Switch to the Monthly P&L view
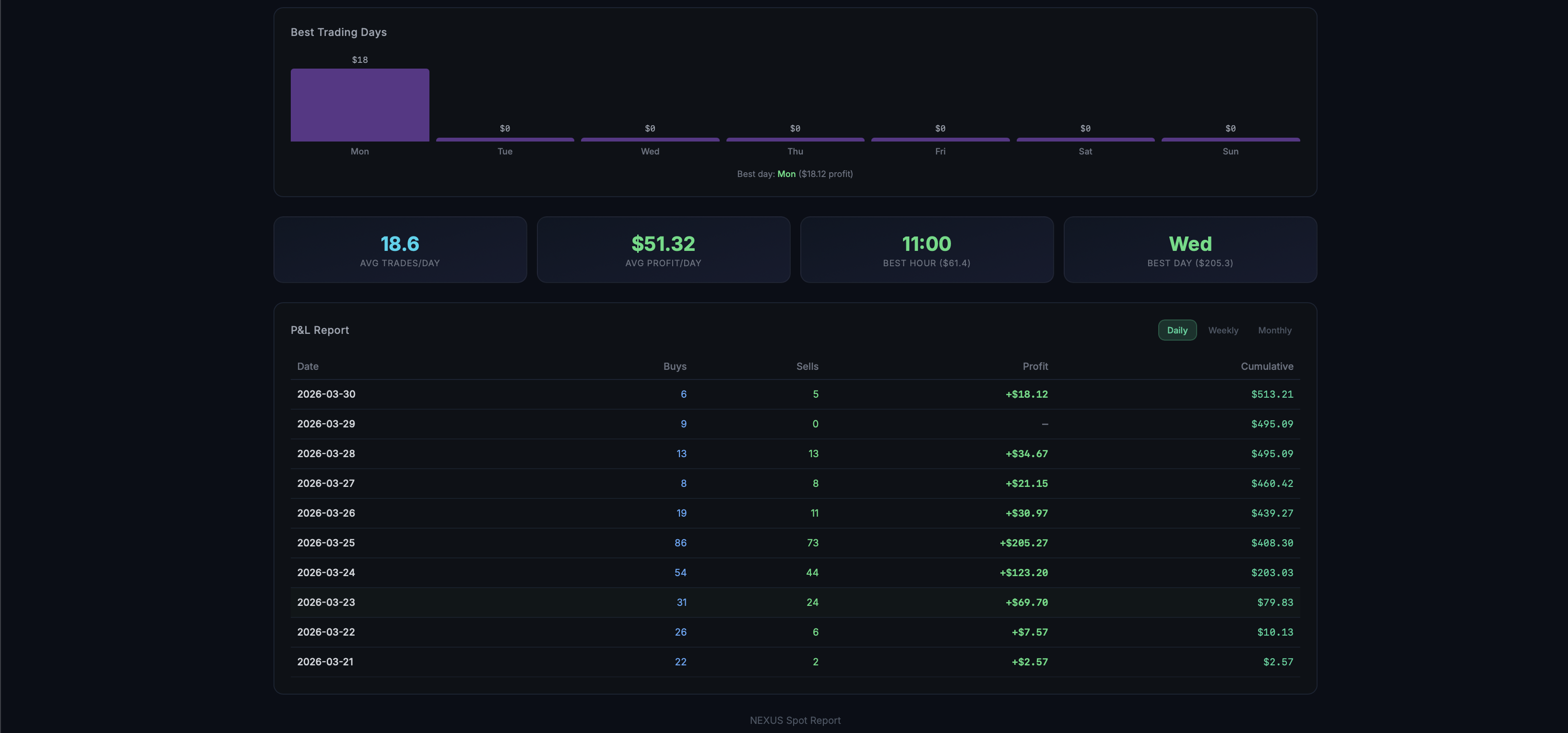 [1275, 330]
